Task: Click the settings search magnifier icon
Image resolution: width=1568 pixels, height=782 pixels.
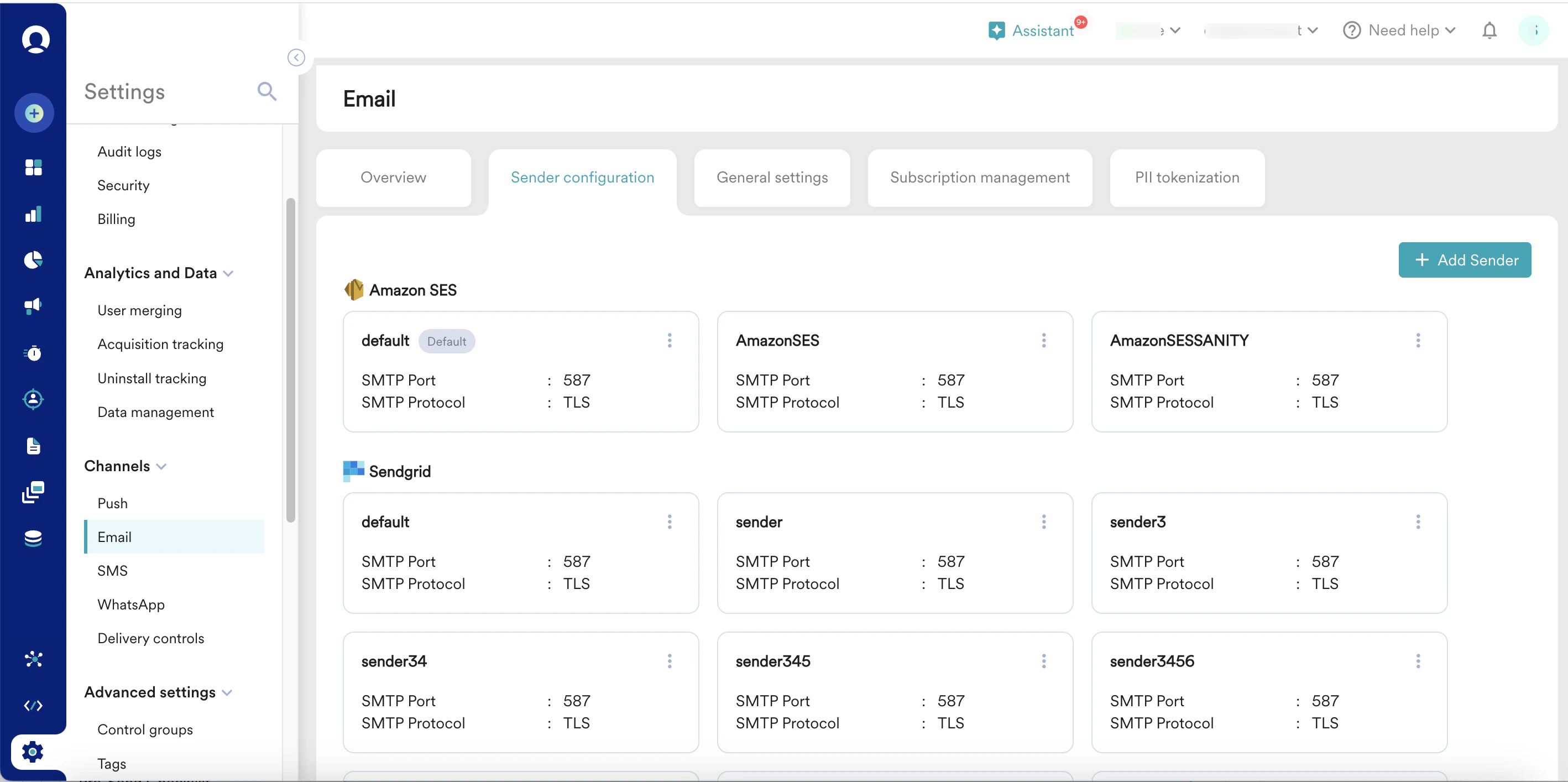Action: point(266,91)
